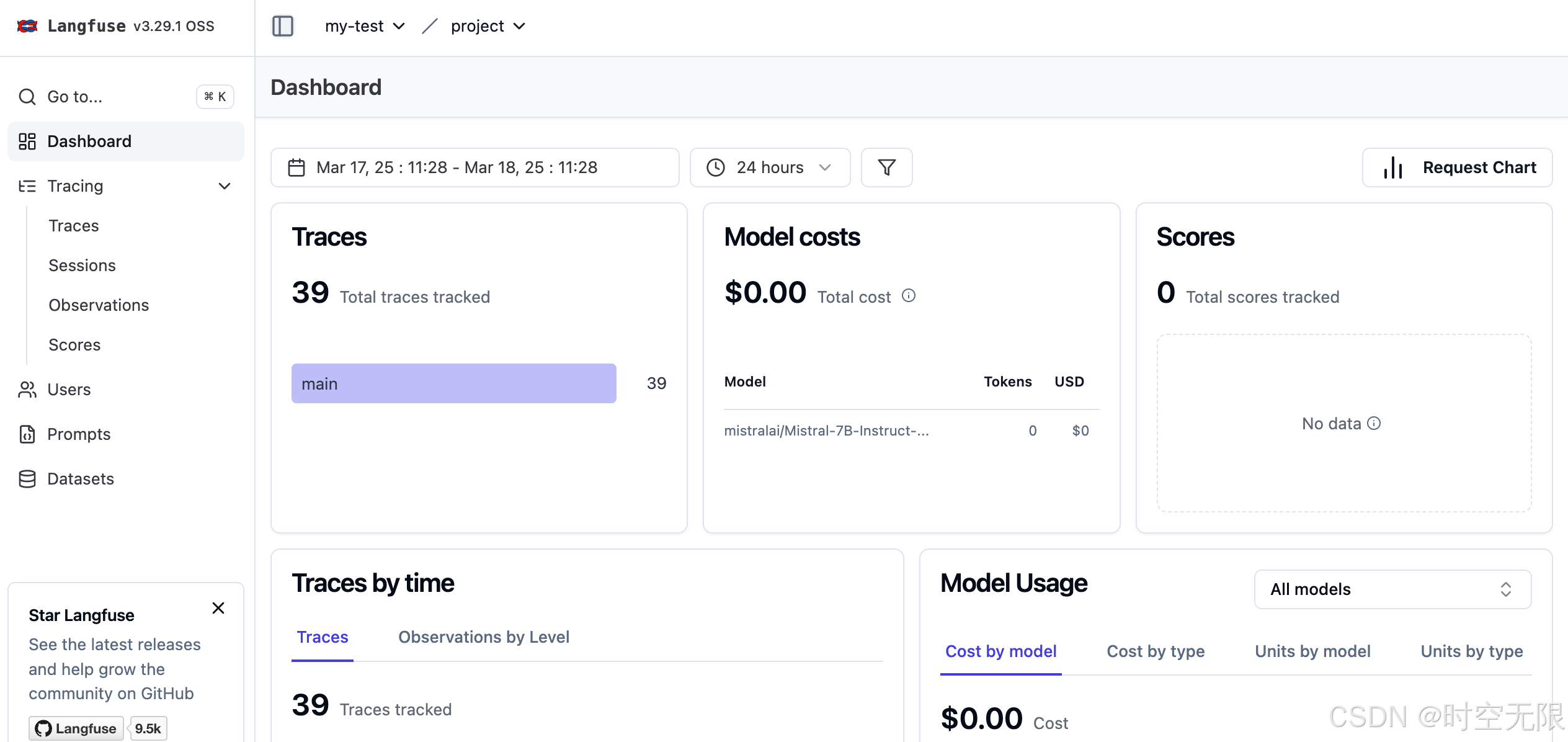Switch to the Traces tab in Traces by time
1568x742 pixels.
(323, 637)
